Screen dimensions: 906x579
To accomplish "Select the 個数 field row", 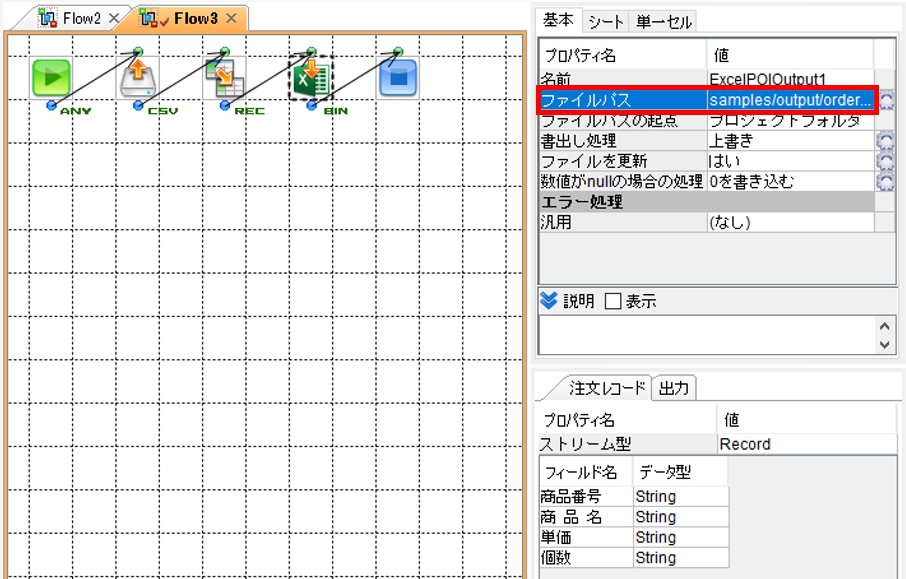I will (634, 558).
